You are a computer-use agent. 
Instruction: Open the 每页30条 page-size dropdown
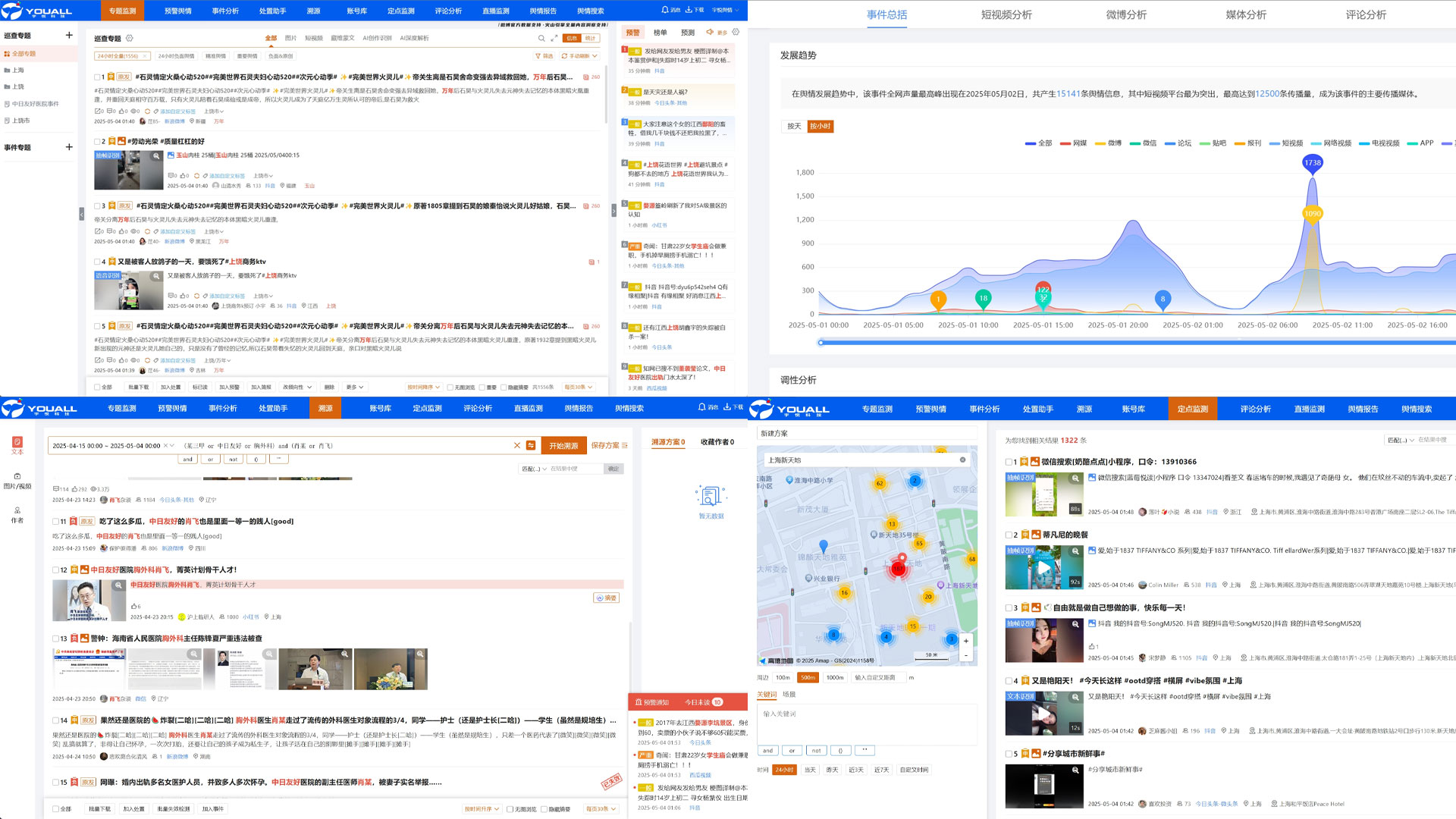[578, 388]
